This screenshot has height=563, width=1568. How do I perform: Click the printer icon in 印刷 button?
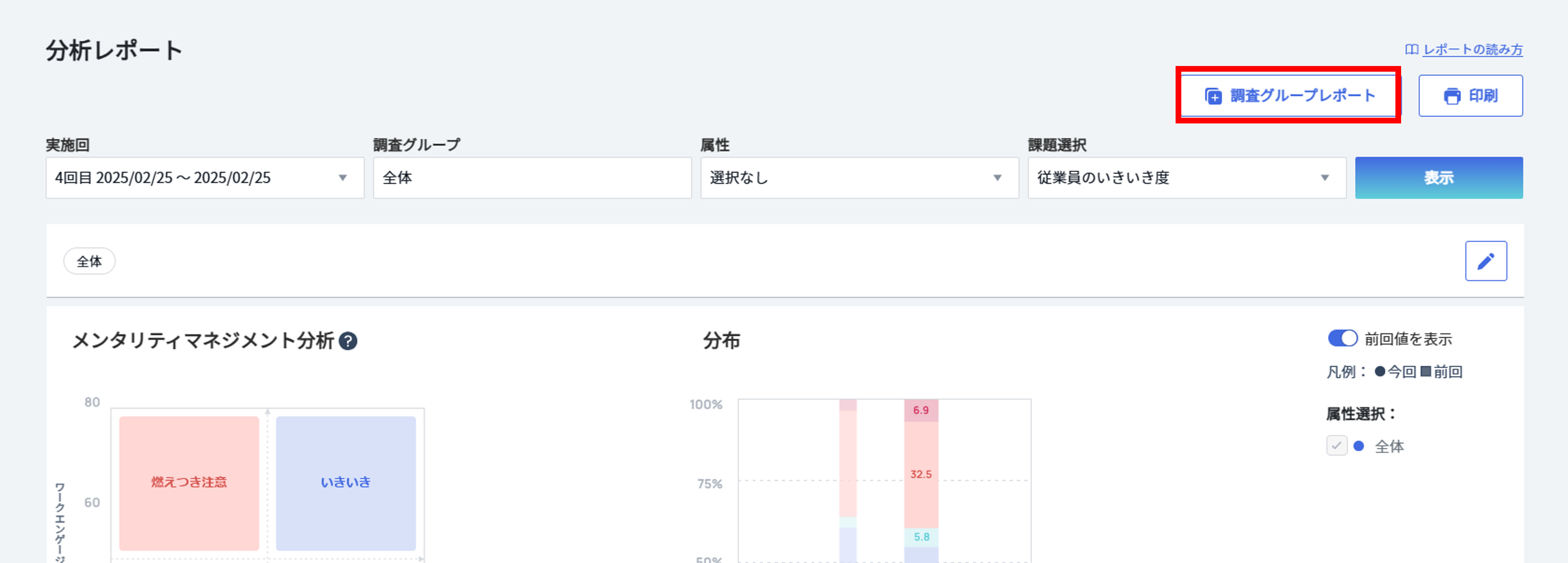1452,96
